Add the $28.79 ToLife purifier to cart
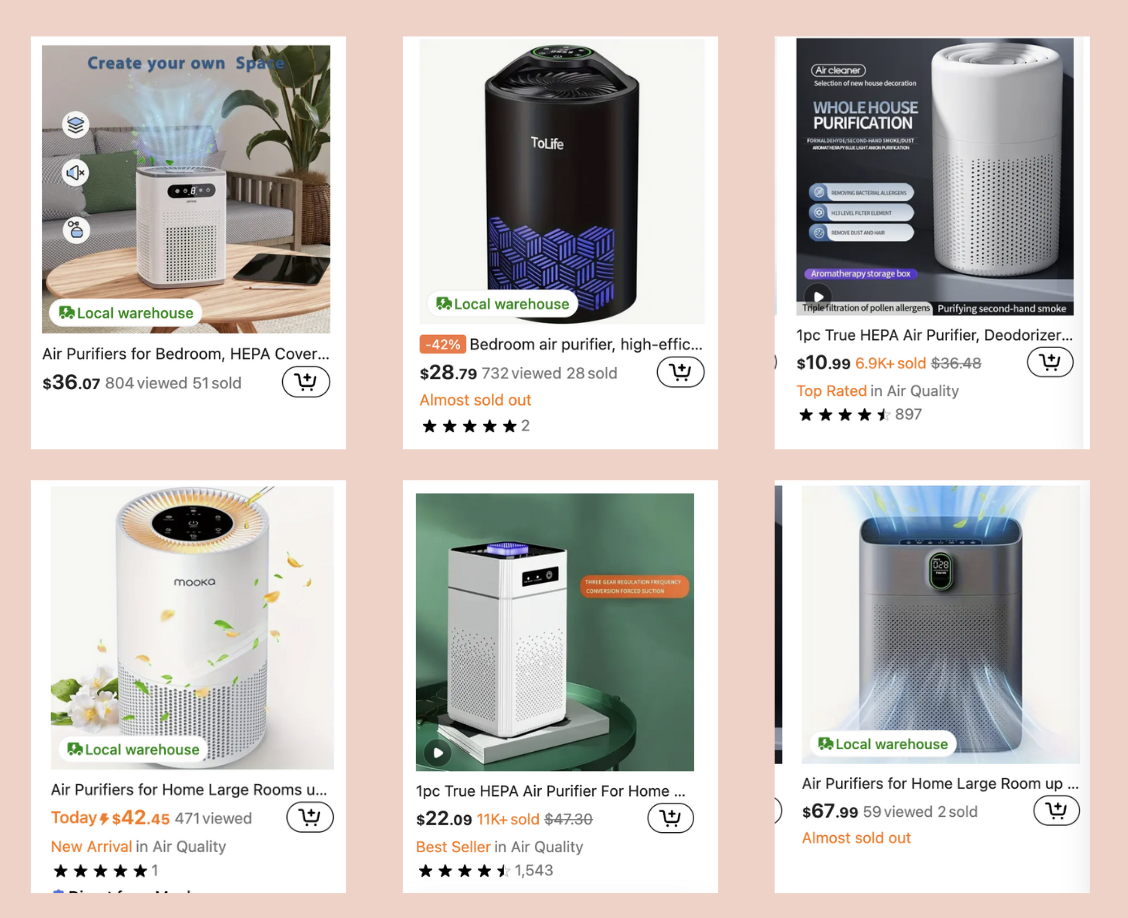The image size is (1128, 918). tap(681, 372)
